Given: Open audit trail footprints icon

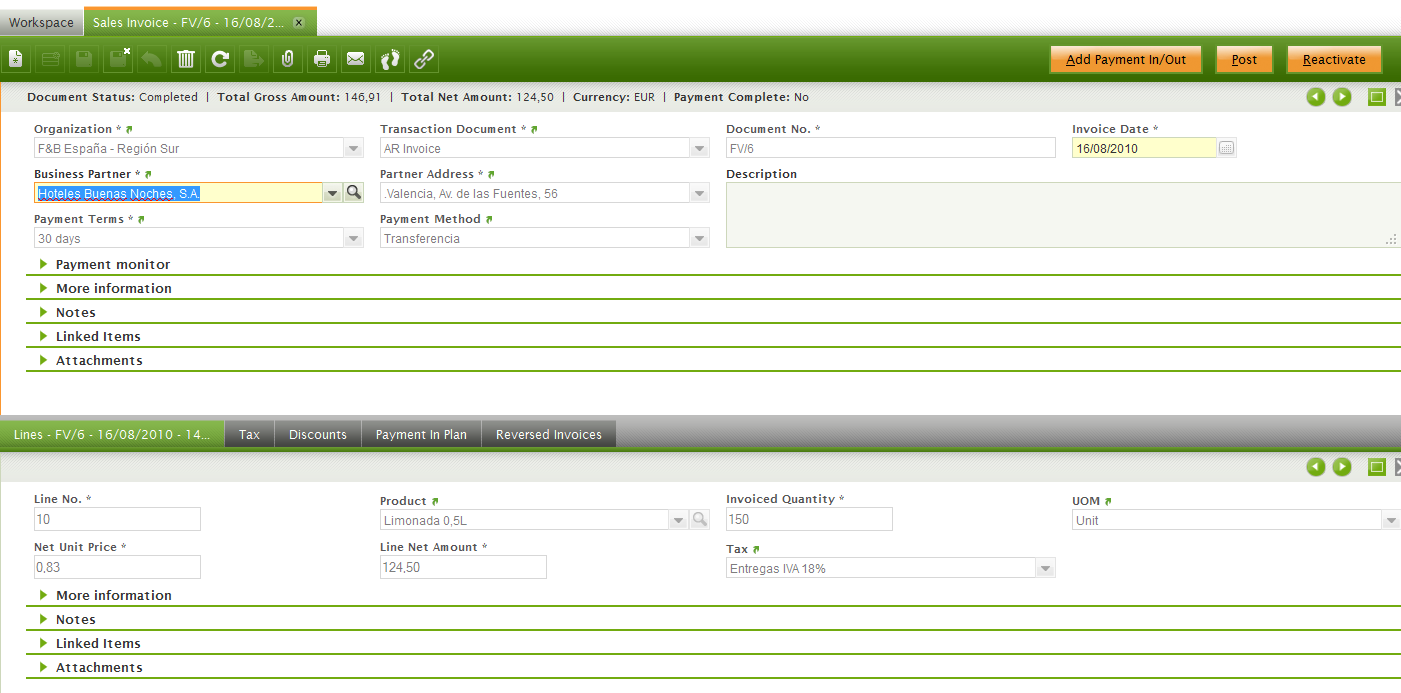Looking at the screenshot, I should (390, 60).
